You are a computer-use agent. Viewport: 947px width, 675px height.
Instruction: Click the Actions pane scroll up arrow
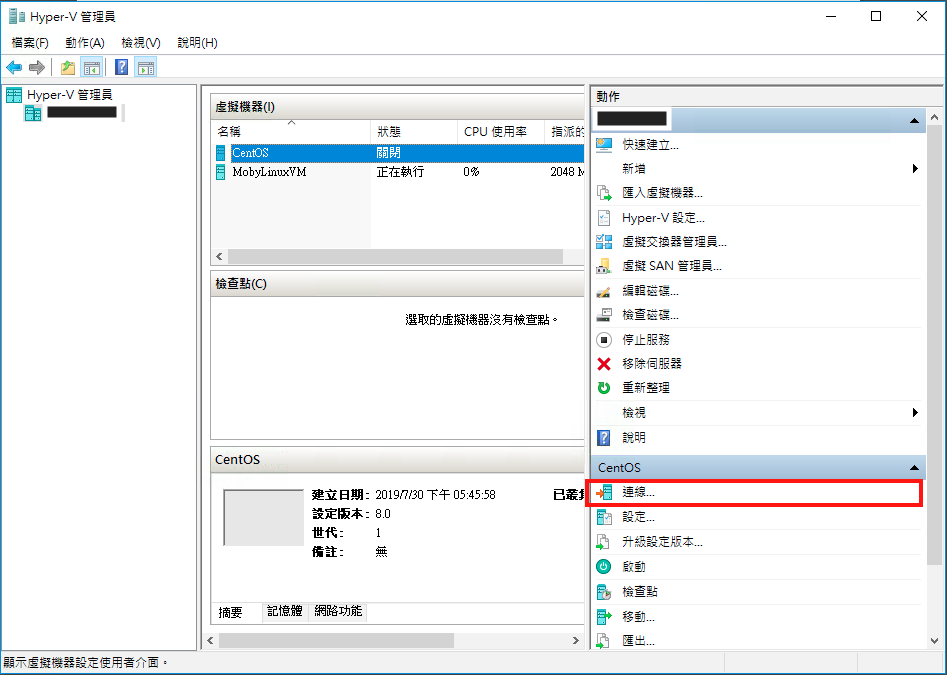point(934,117)
